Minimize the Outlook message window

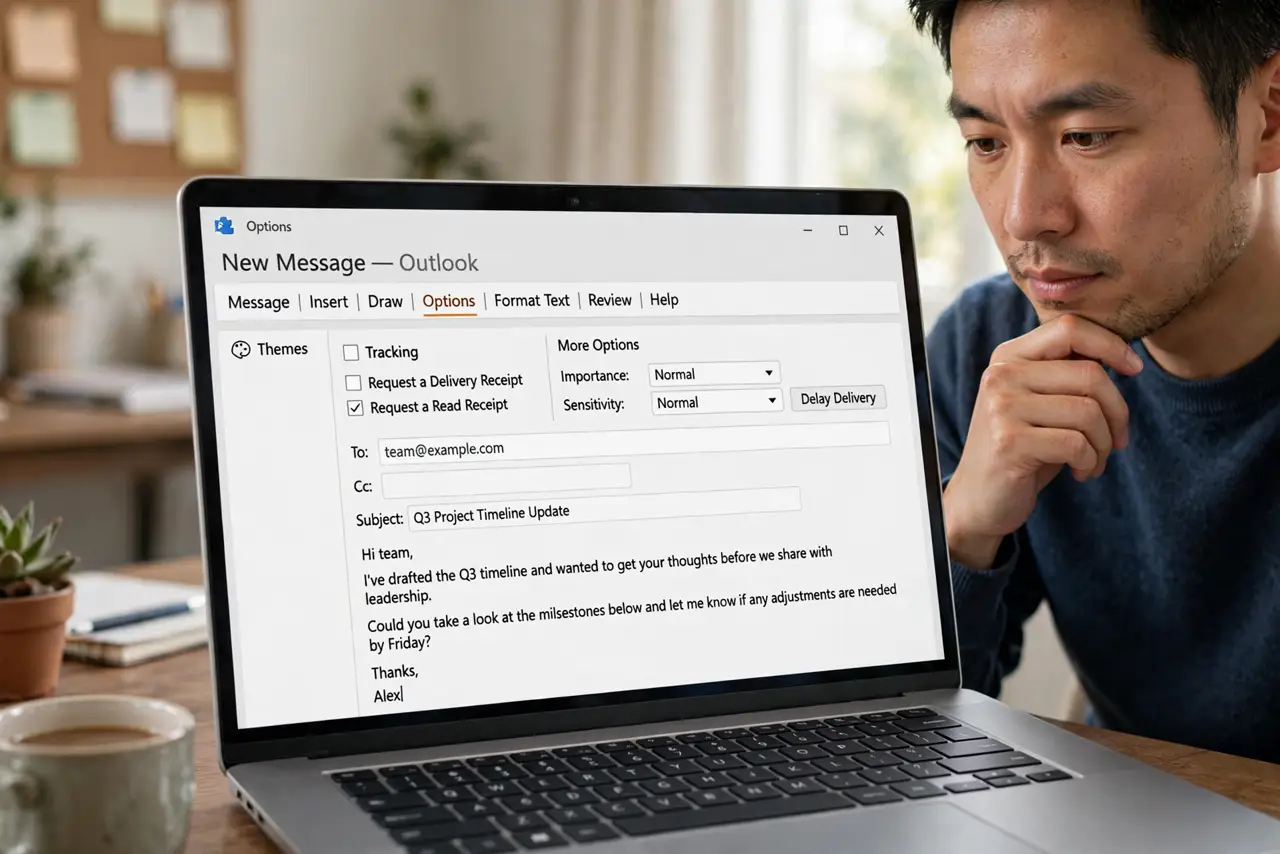(807, 230)
